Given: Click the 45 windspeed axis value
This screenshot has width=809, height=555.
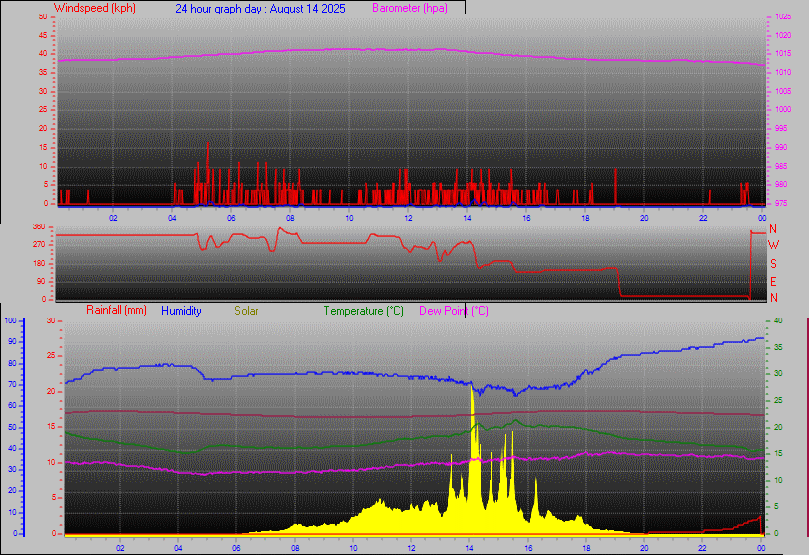Looking at the screenshot, I should 43,35.
